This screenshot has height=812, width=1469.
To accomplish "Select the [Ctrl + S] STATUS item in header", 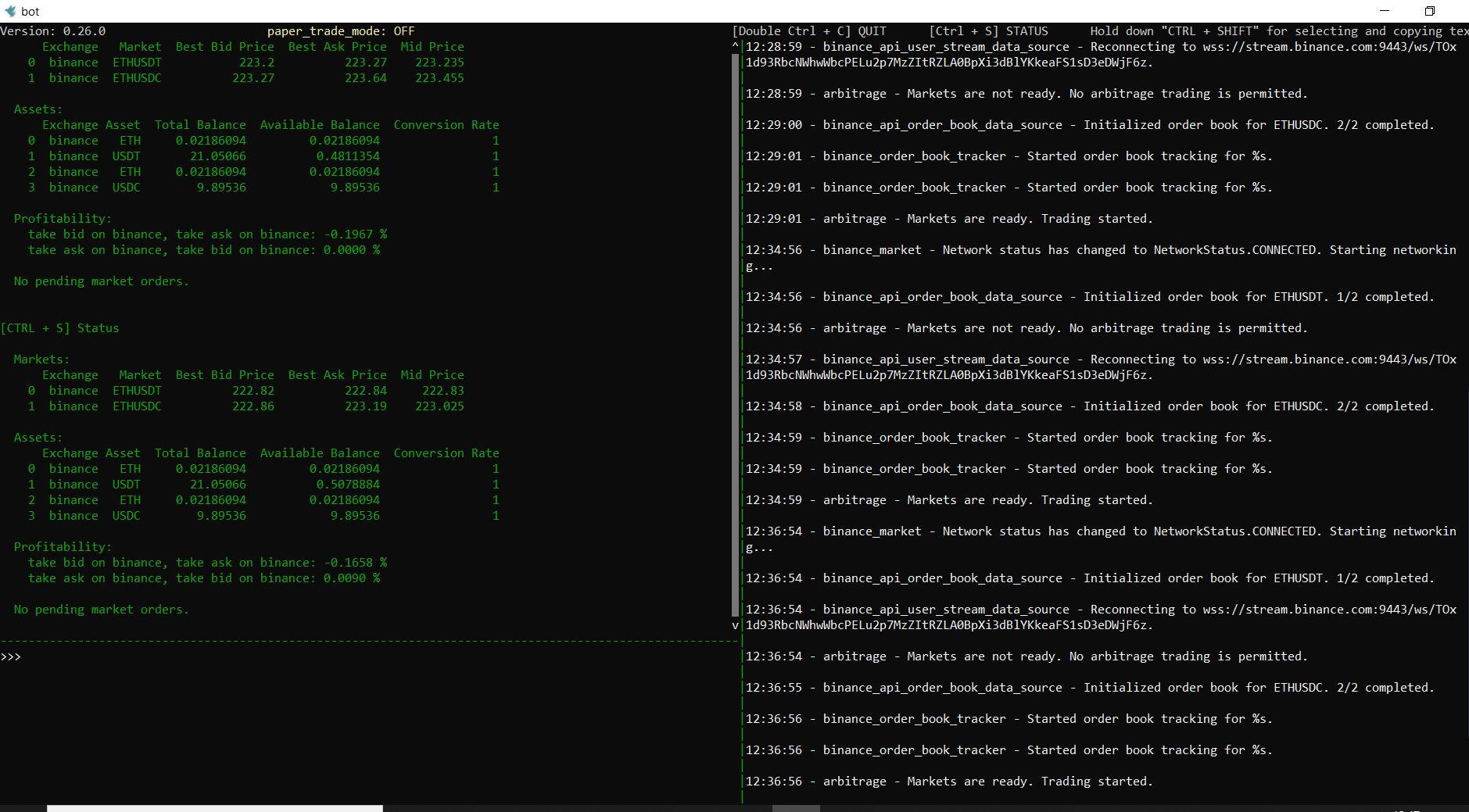I will tap(989, 30).
